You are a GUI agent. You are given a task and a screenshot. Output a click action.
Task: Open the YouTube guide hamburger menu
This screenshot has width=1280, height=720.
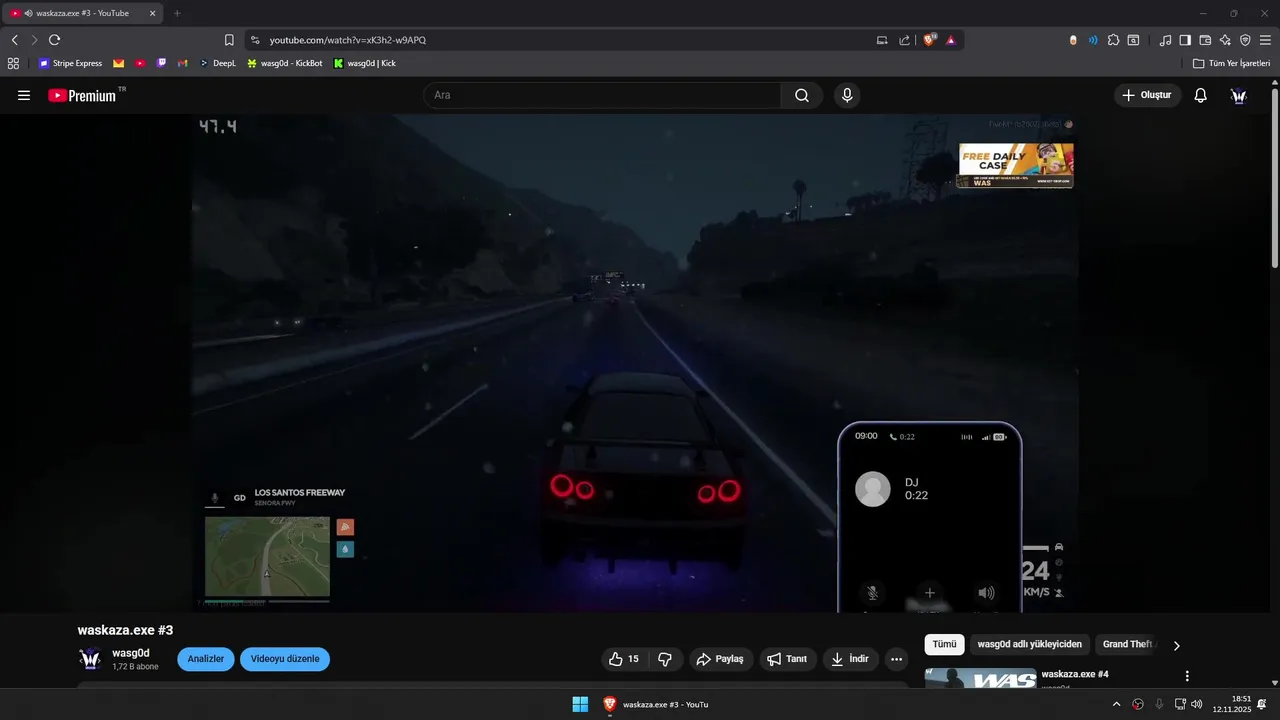coord(24,96)
